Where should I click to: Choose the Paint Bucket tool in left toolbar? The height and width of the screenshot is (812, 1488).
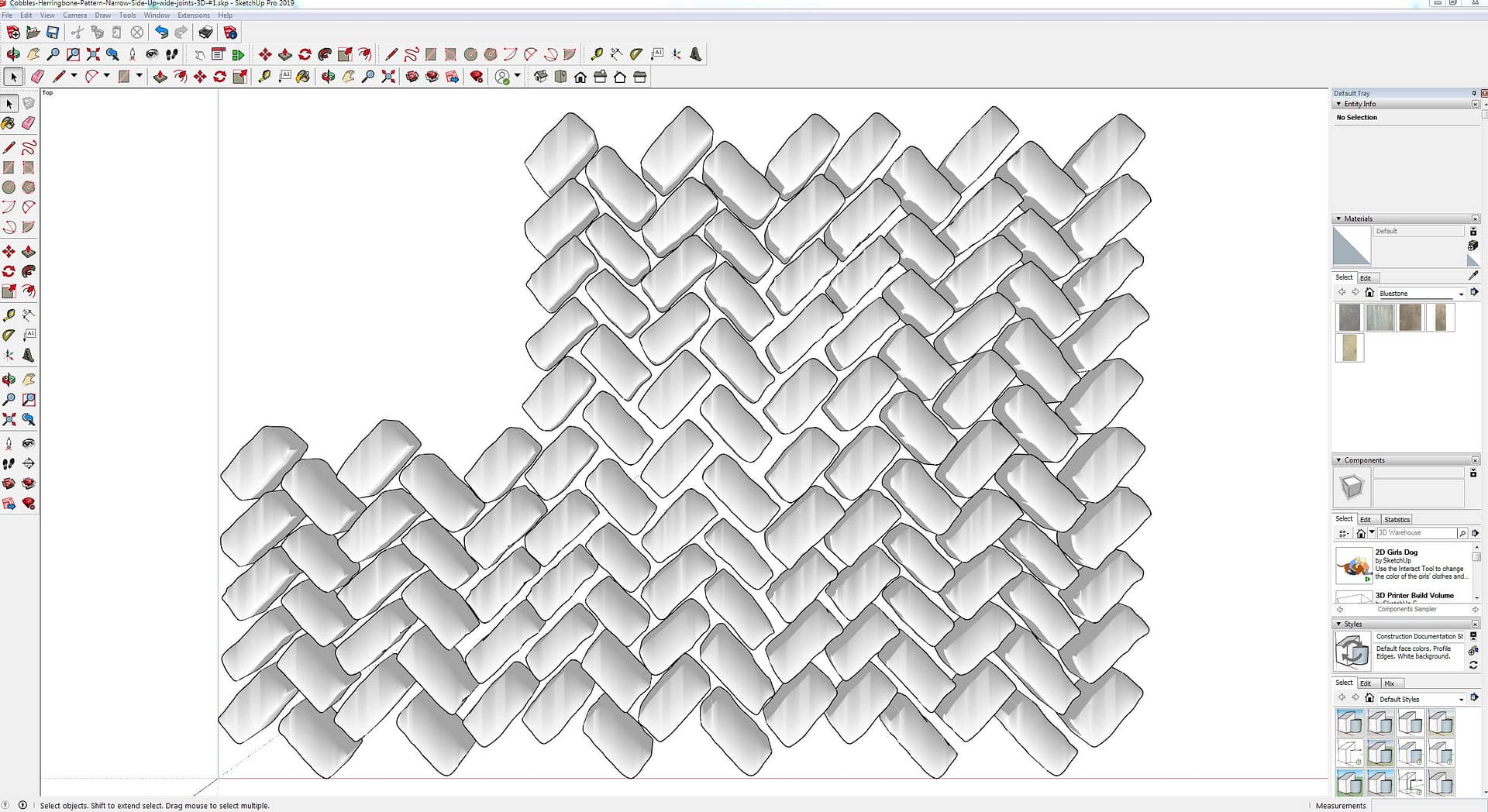pyautogui.click(x=9, y=123)
